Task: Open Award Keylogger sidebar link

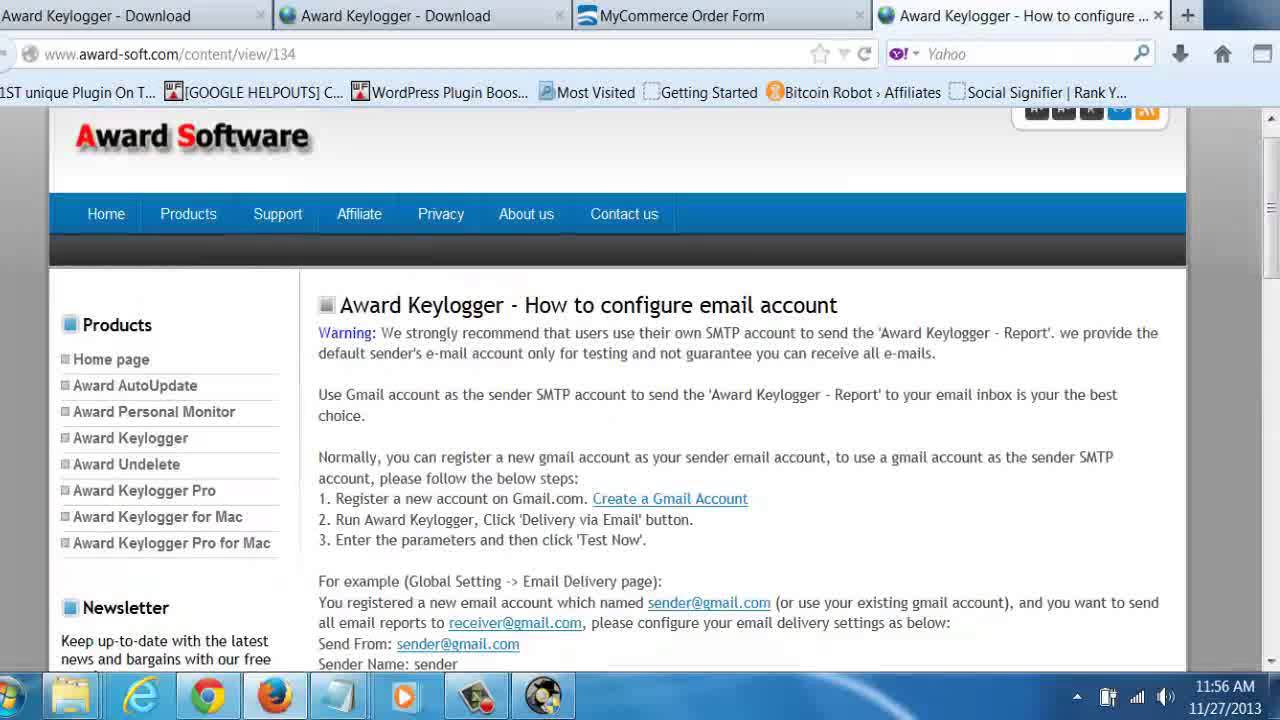Action: (130, 438)
